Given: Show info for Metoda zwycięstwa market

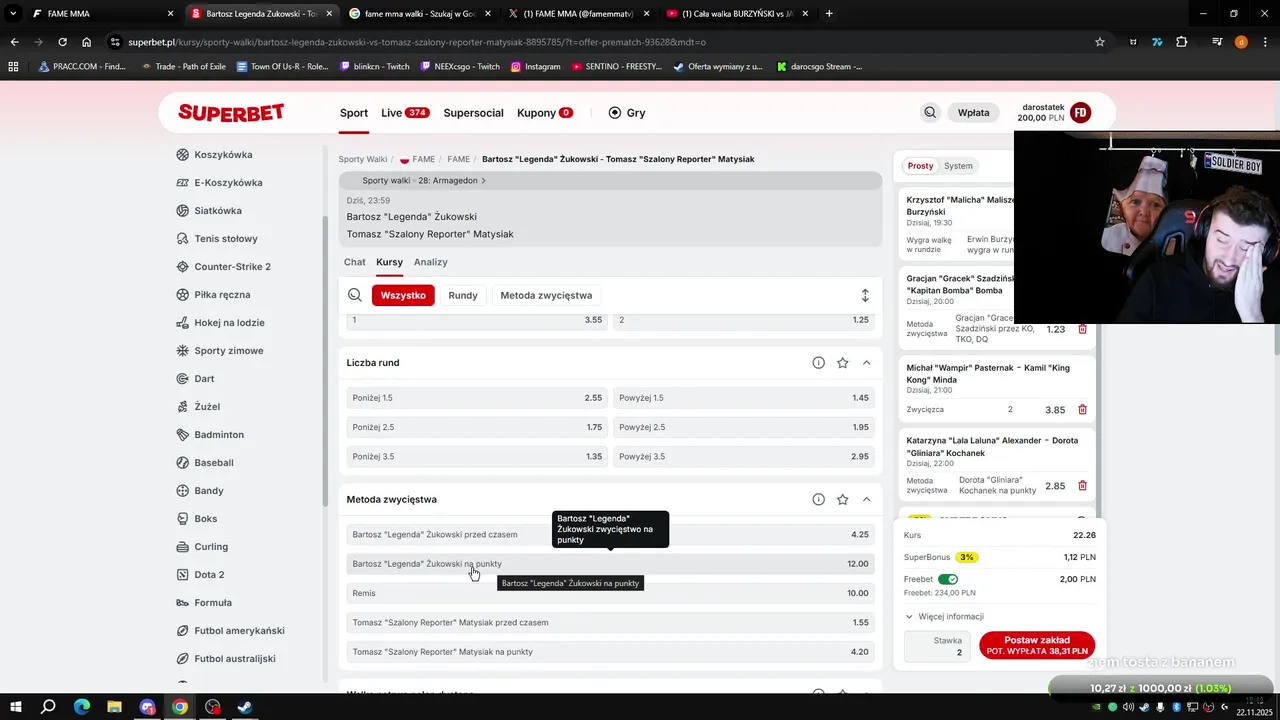Looking at the screenshot, I should [x=819, y=499].
